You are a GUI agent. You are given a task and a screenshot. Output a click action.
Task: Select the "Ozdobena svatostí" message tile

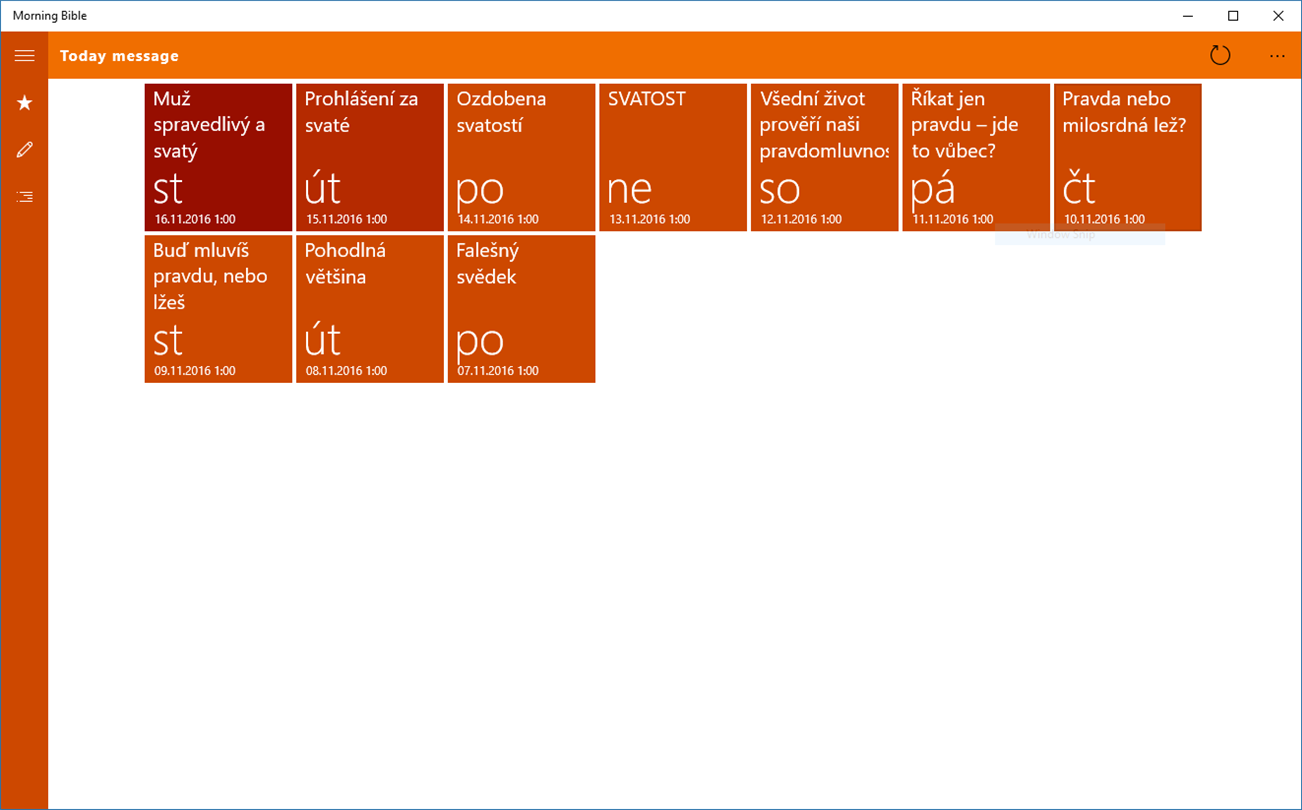coord(521,157)
